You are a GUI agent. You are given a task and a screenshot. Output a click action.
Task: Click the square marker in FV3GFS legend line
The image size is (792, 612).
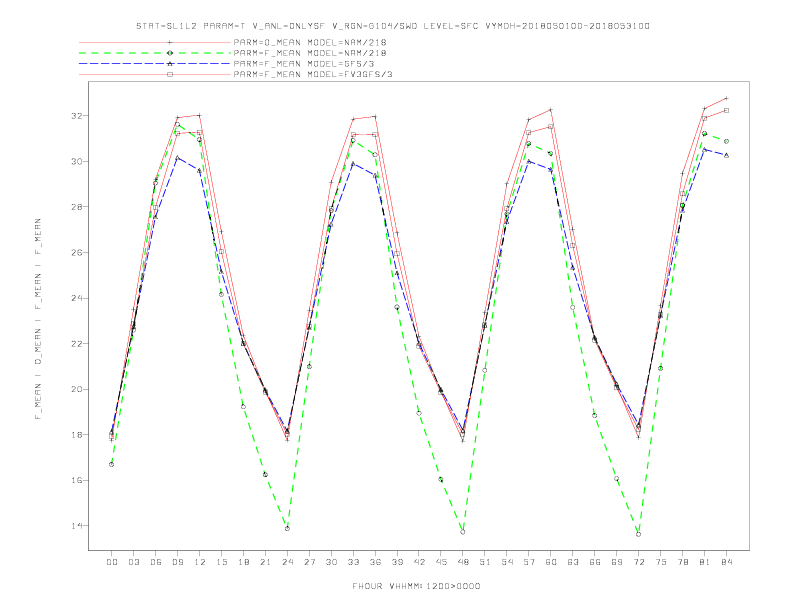(x=170, y=74)
